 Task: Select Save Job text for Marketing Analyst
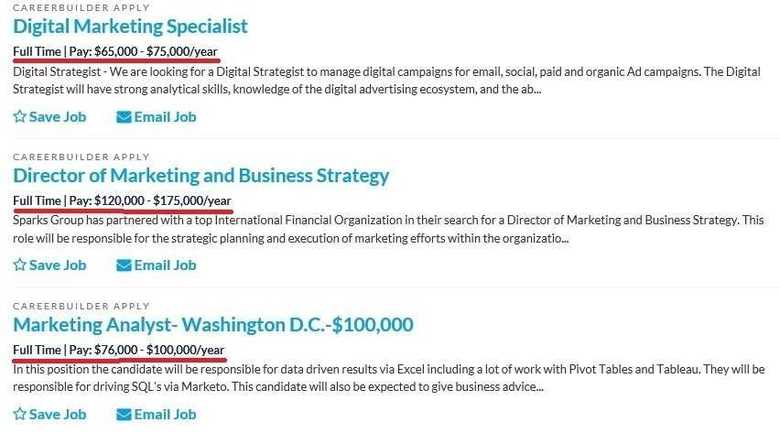point(58,415)
